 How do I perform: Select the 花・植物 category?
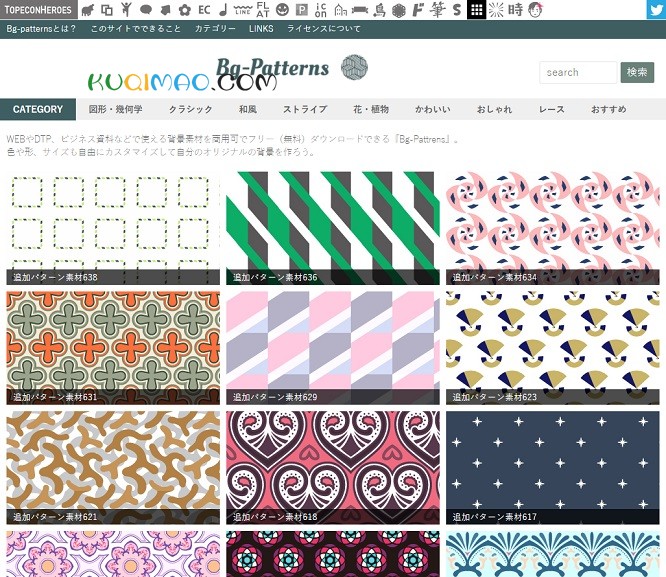[x=371, y=109]
